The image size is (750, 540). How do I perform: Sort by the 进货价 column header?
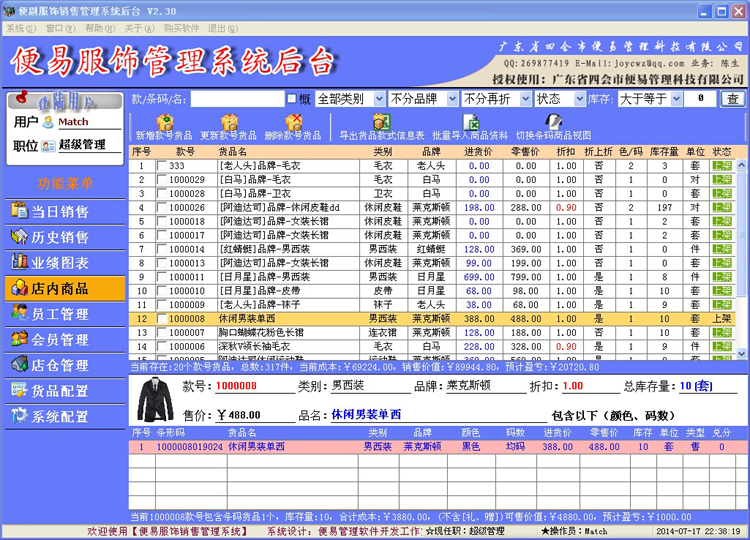pos(478,152)
